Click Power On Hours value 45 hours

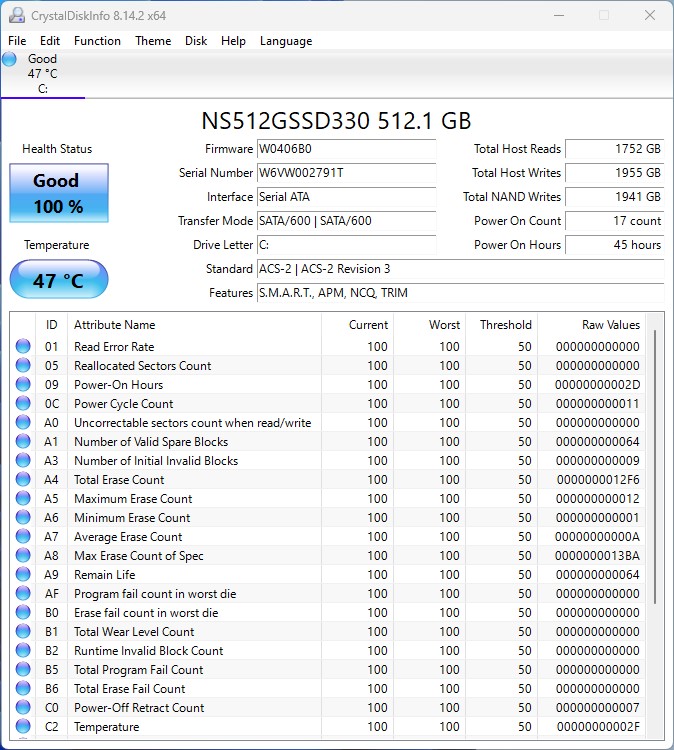pos(615,244)
